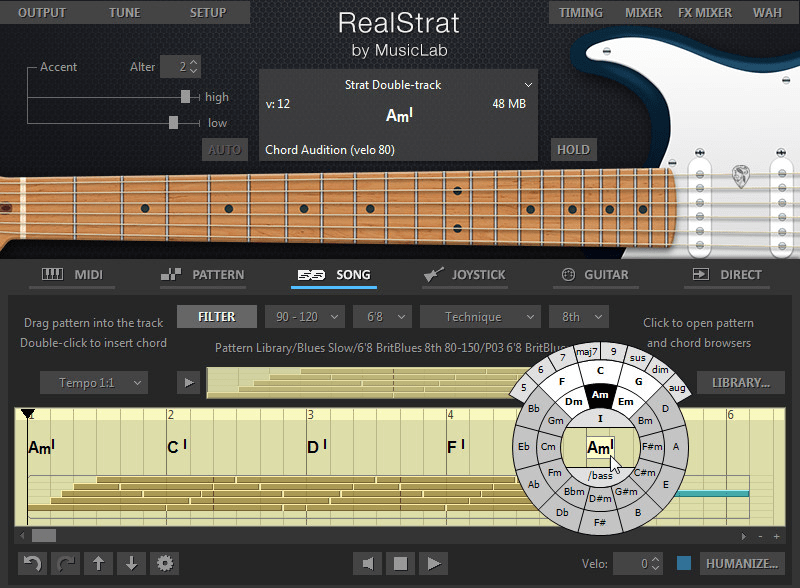
Task: Enable the HOLD function
Action: pos(573,148)
